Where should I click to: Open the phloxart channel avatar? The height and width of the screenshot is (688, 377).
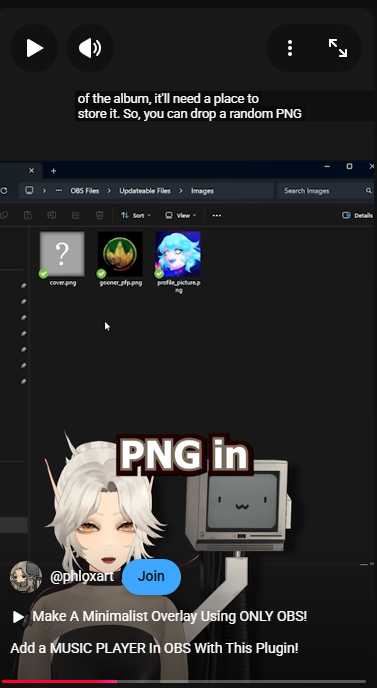pyautogui.click(x=26, y=577)
